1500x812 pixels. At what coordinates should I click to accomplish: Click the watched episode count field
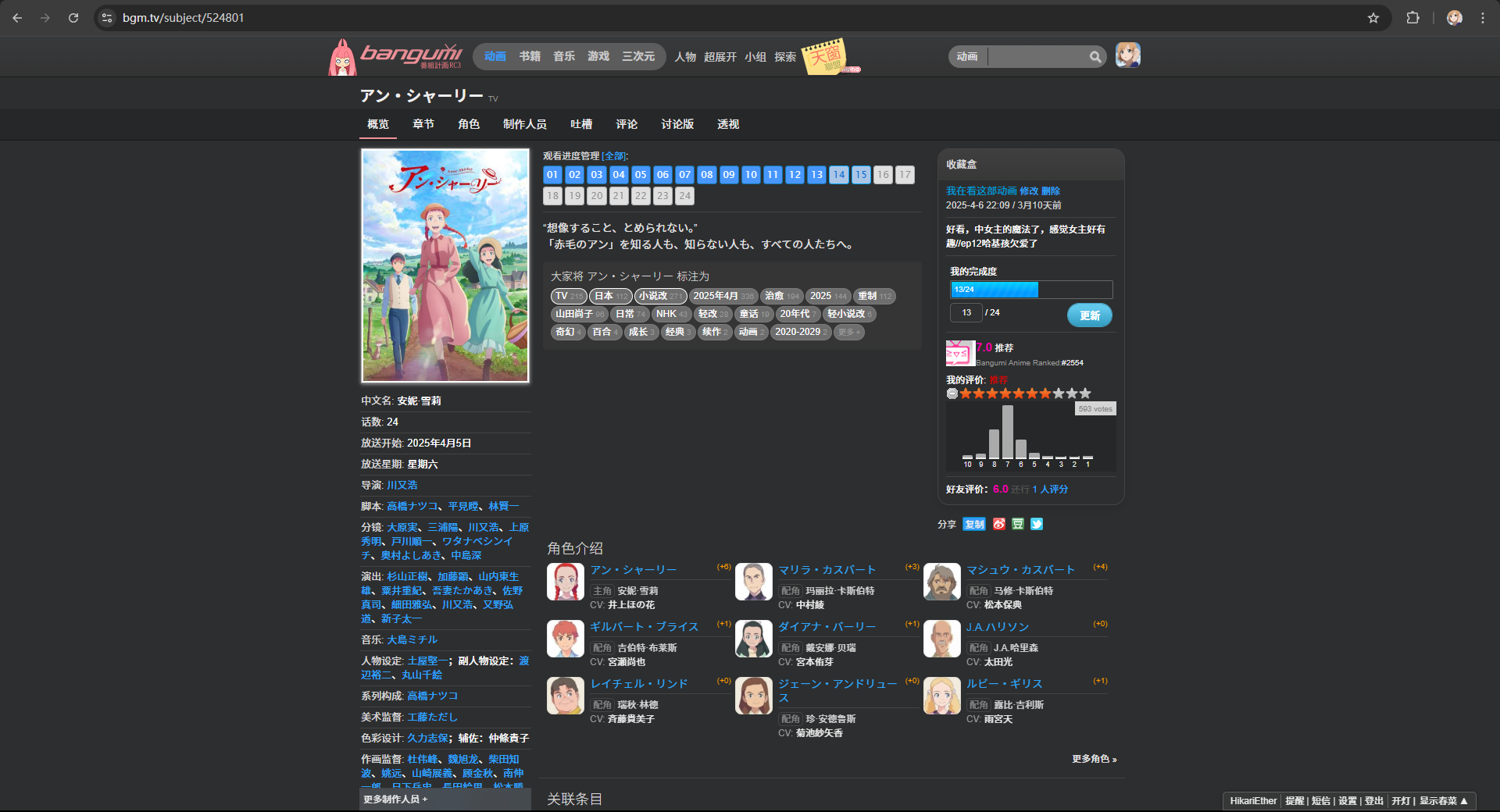point(966,312)
